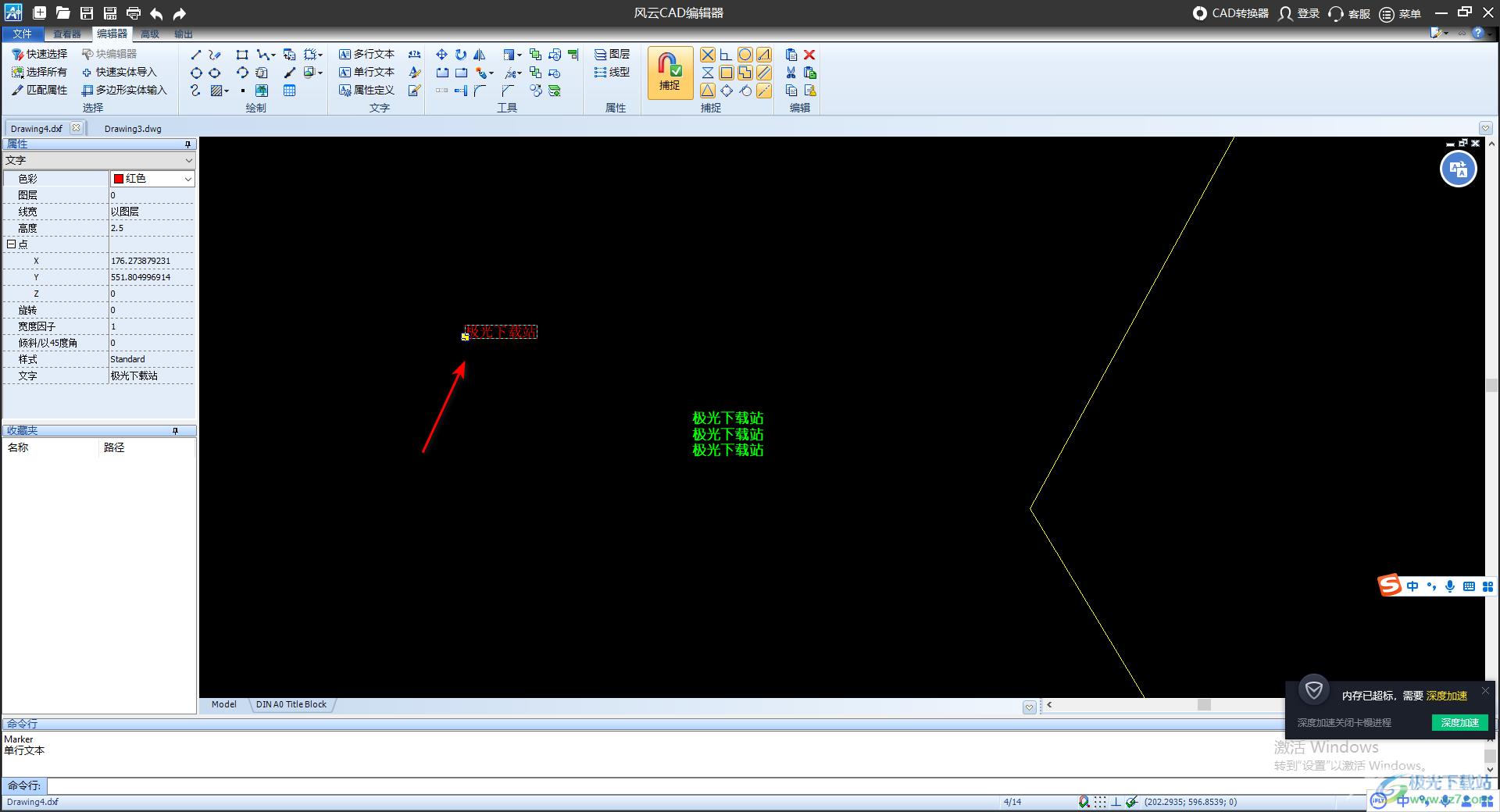Click the 单行文本 button
The image size is (1500, 812).
(x=367, y=72)
